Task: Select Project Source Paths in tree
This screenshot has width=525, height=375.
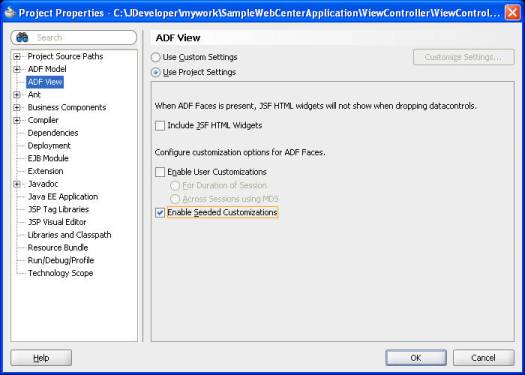Action: (x=65, y=56)
